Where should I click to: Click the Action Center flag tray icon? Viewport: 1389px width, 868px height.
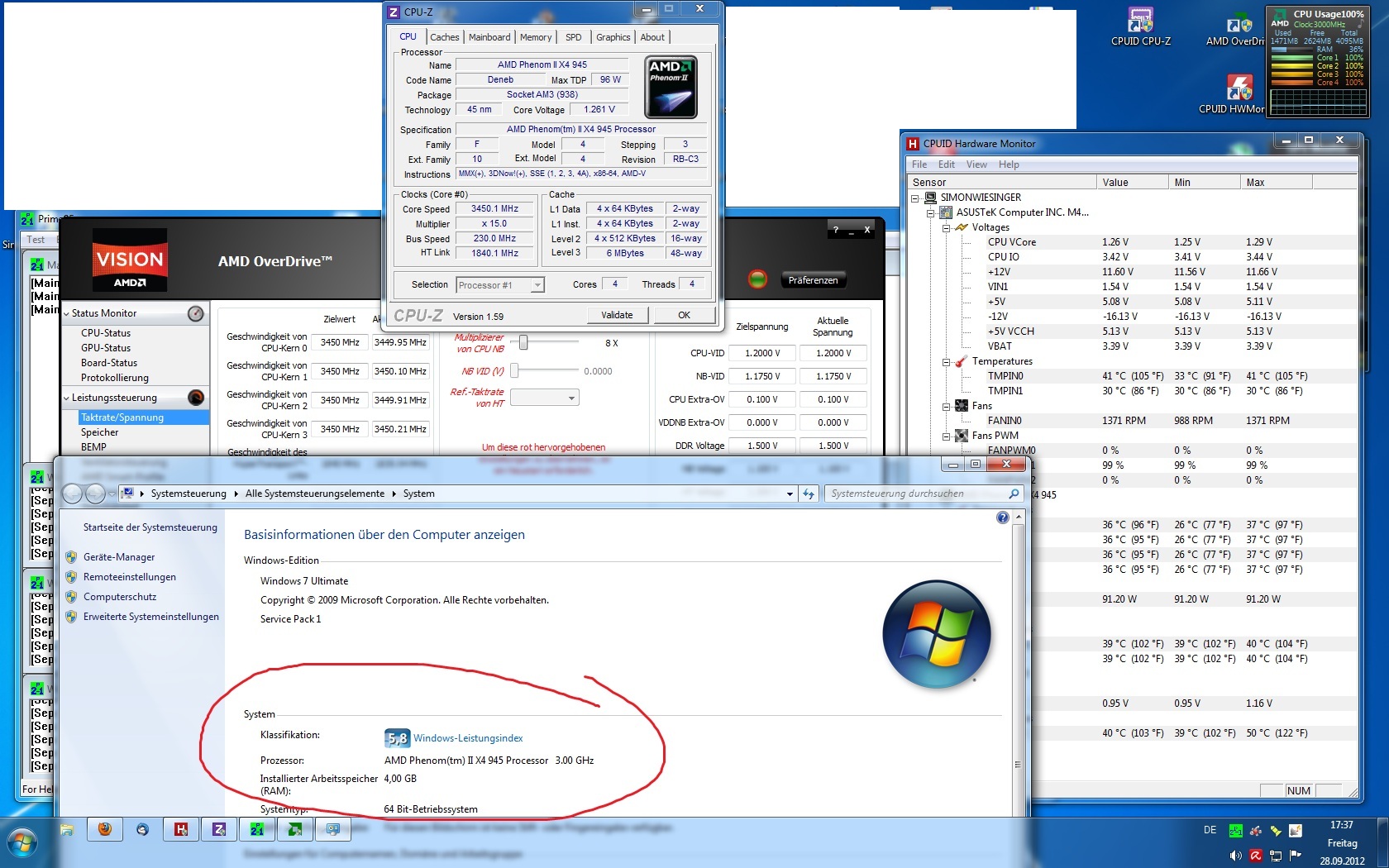tap(1296, 856)
